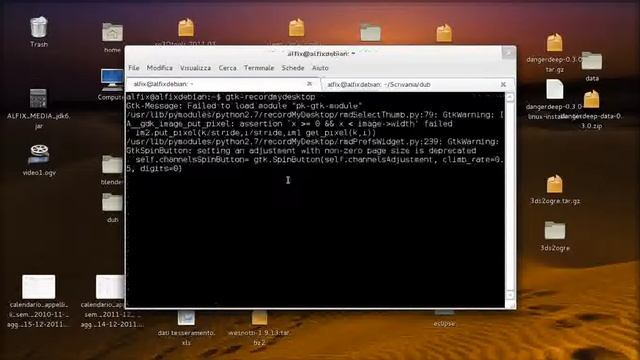
Task: Select the eclipse desktop icon
Action: (444, 314)
